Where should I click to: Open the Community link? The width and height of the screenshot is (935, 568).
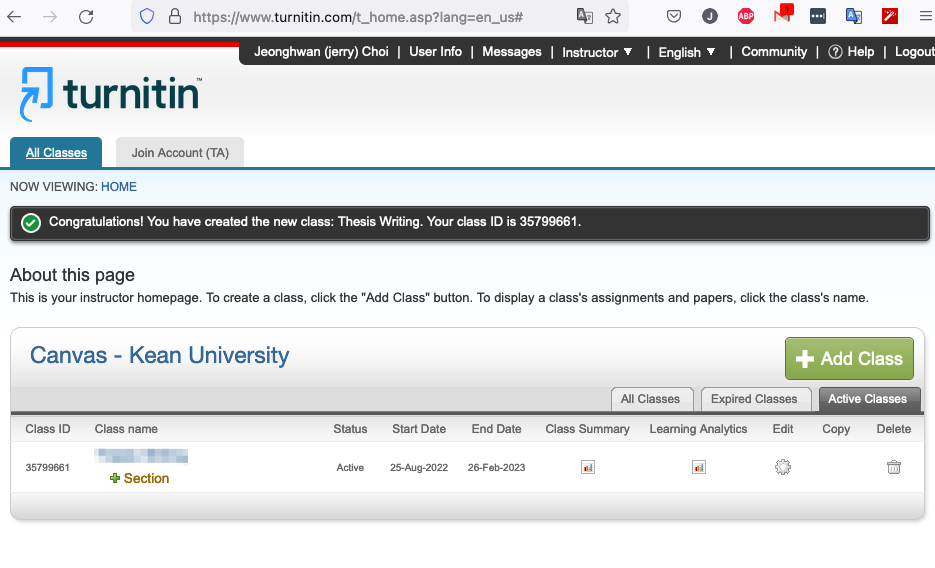click(774, 52)
